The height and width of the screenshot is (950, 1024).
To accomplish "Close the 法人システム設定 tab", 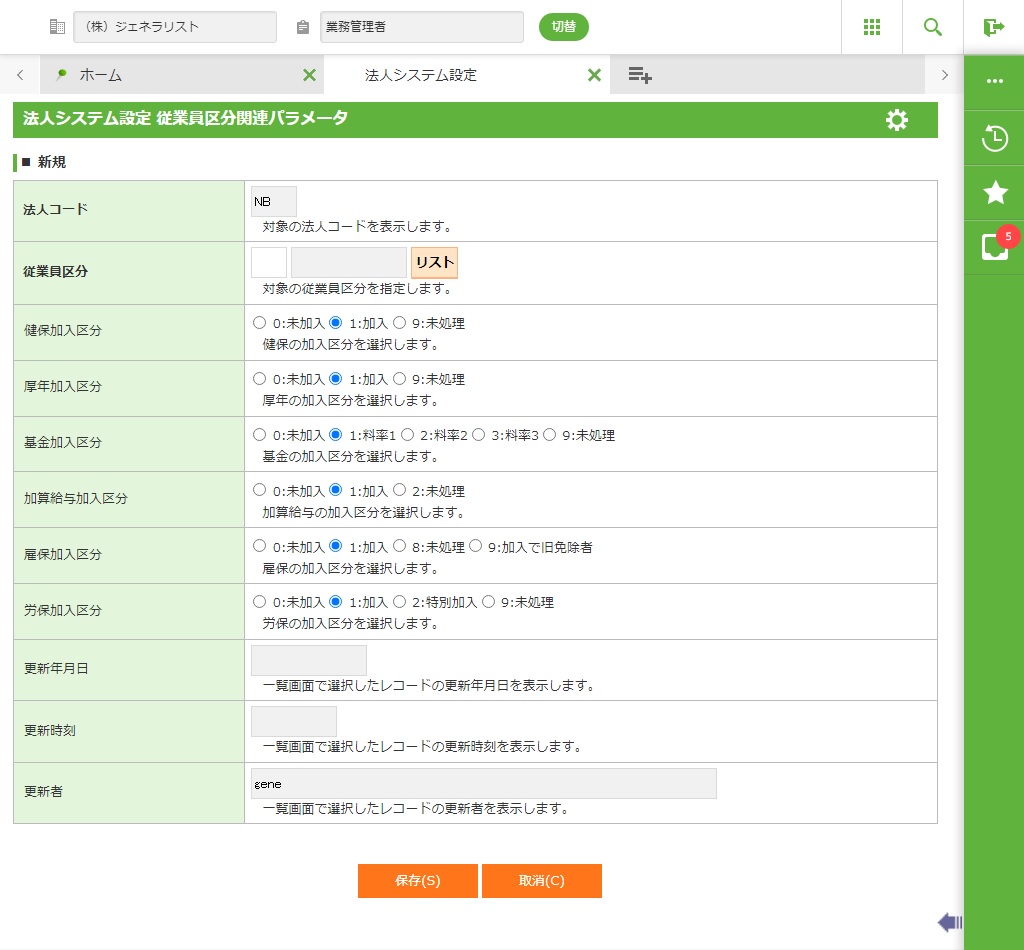I will [594, 75].
